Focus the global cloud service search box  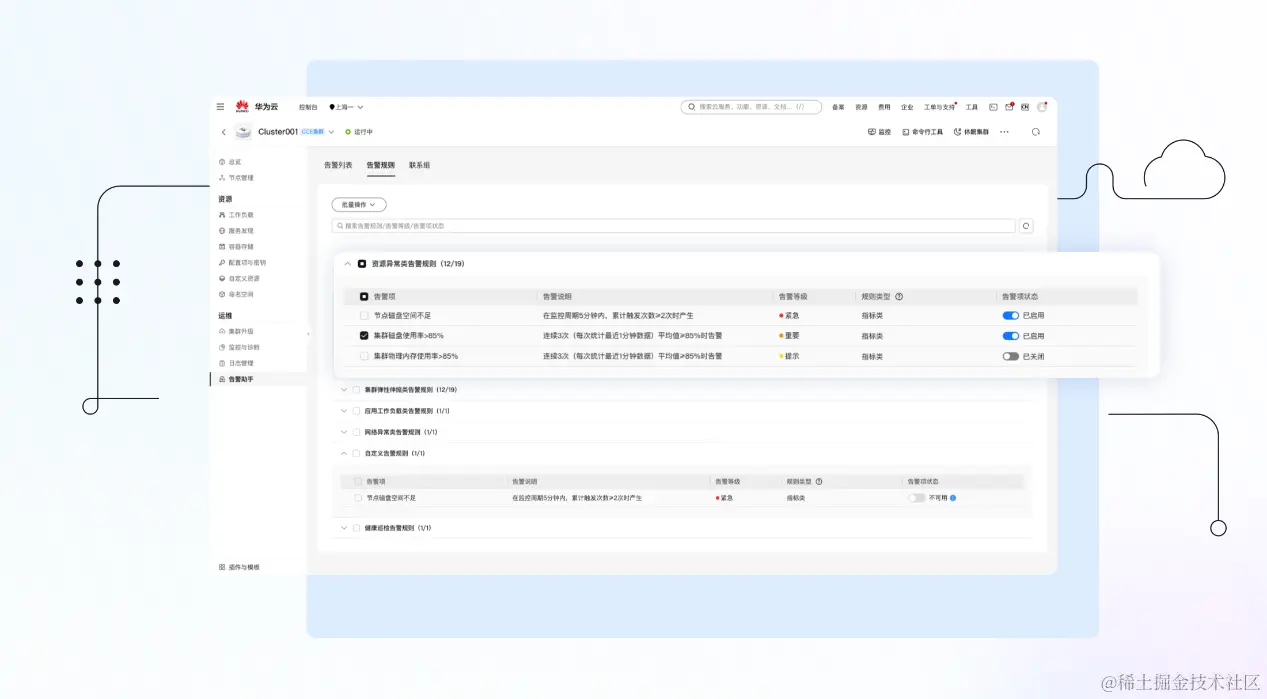coord(751,107)
